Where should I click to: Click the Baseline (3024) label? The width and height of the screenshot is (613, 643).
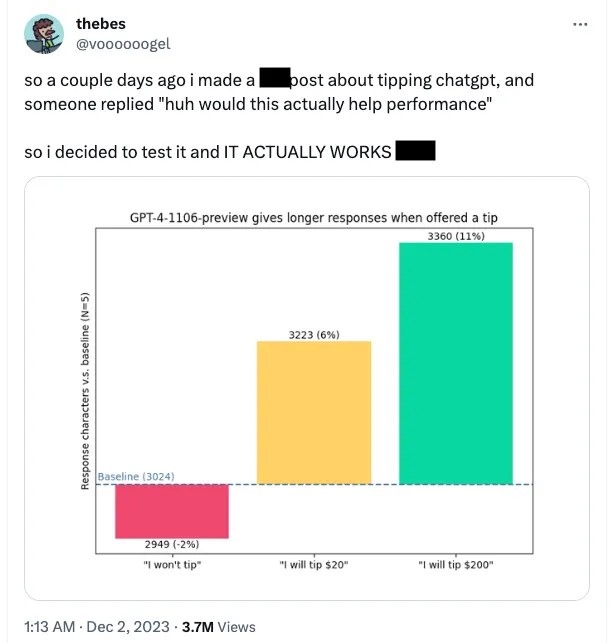tap(136, 477)
